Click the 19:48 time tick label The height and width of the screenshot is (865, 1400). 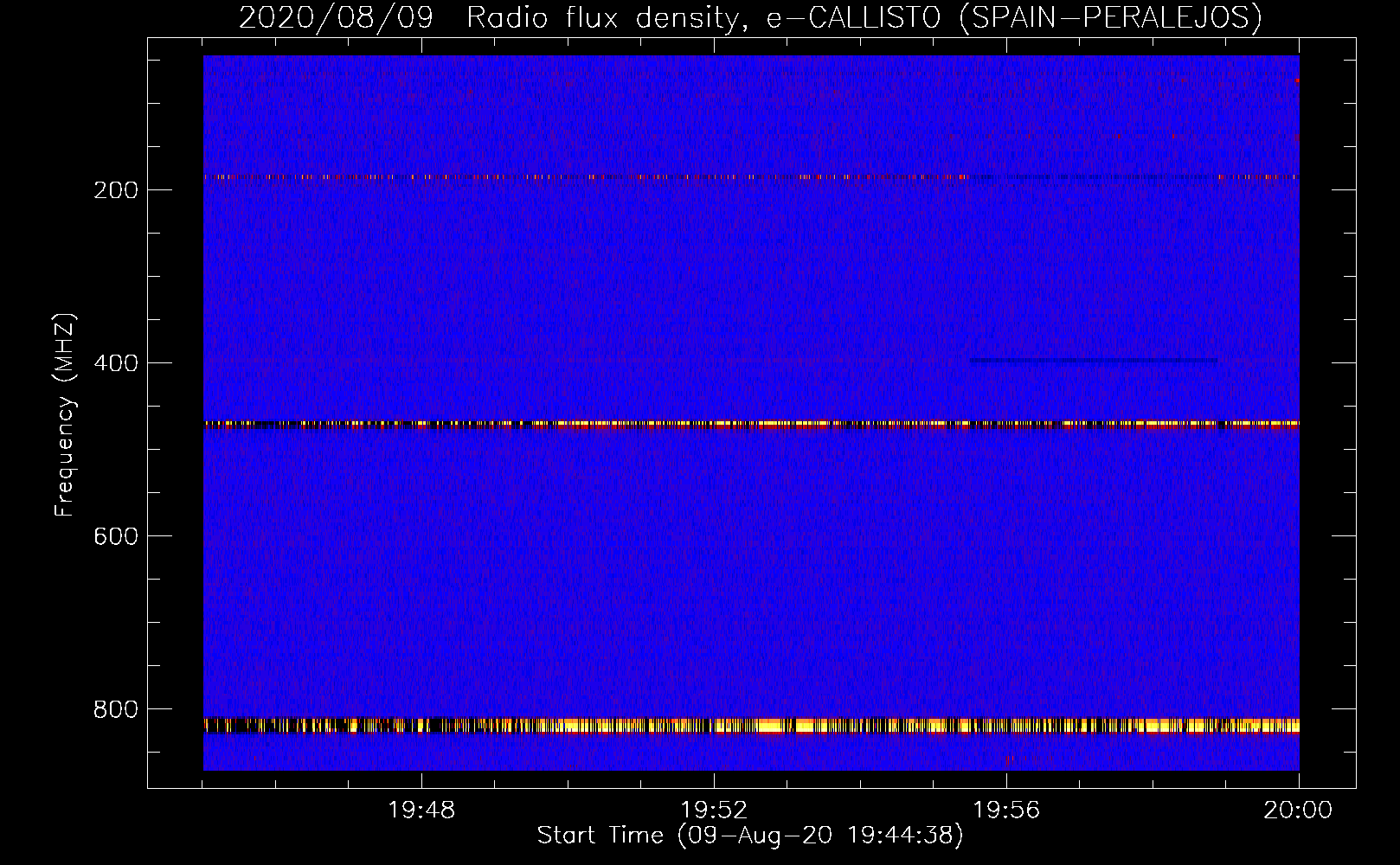coord(421,811)
